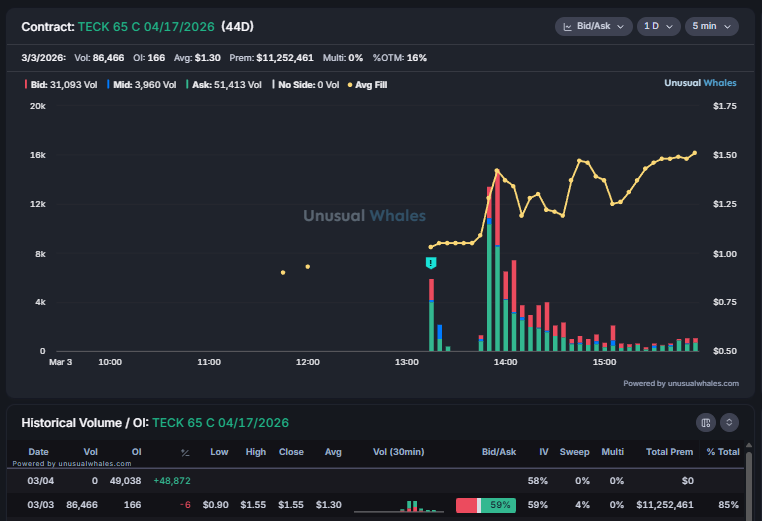This screenshot has width=762, height=521.
Task: Open the 1 D range dropdown
Action: click(x=658, y=26)
